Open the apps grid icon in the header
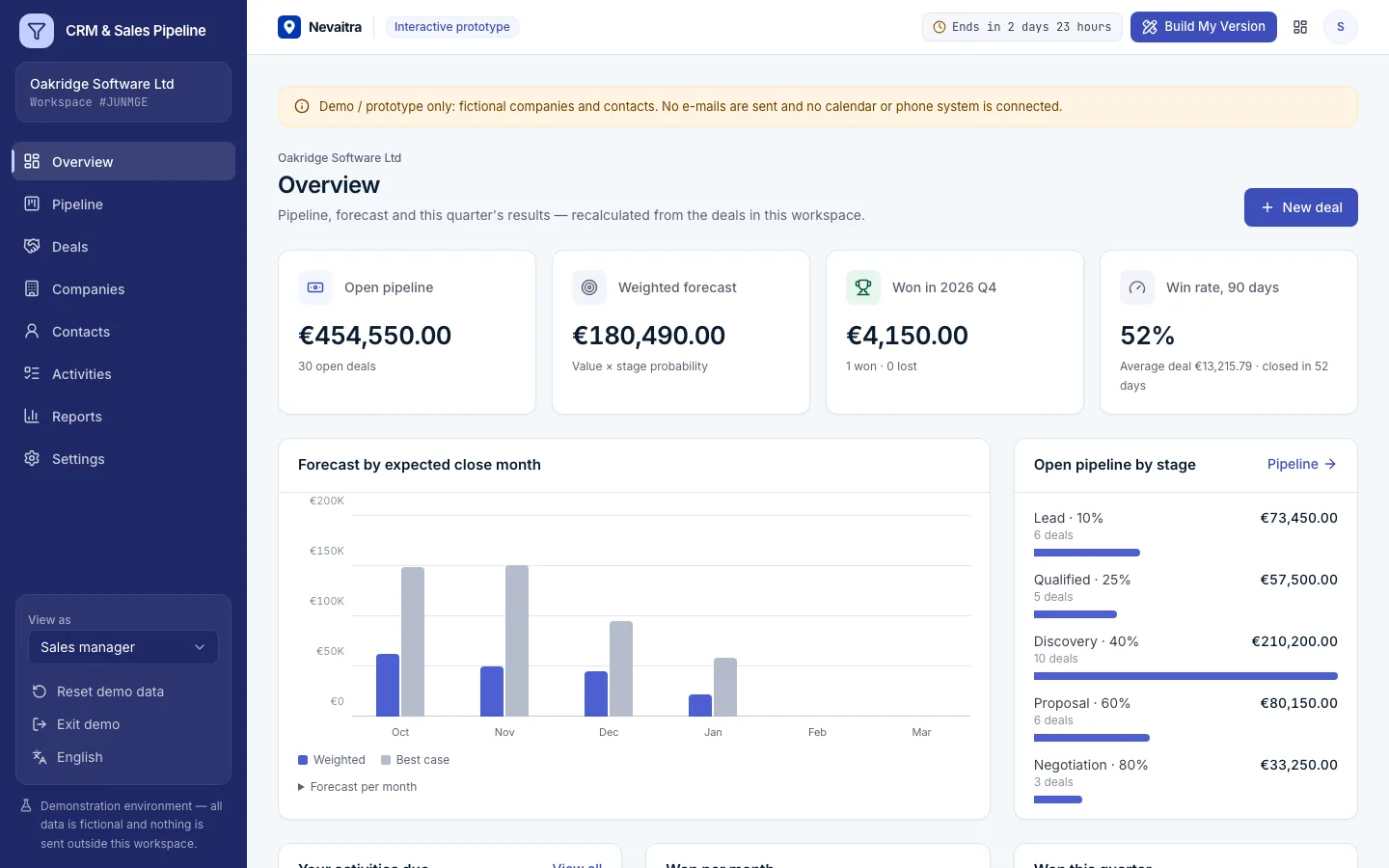 1300,27
